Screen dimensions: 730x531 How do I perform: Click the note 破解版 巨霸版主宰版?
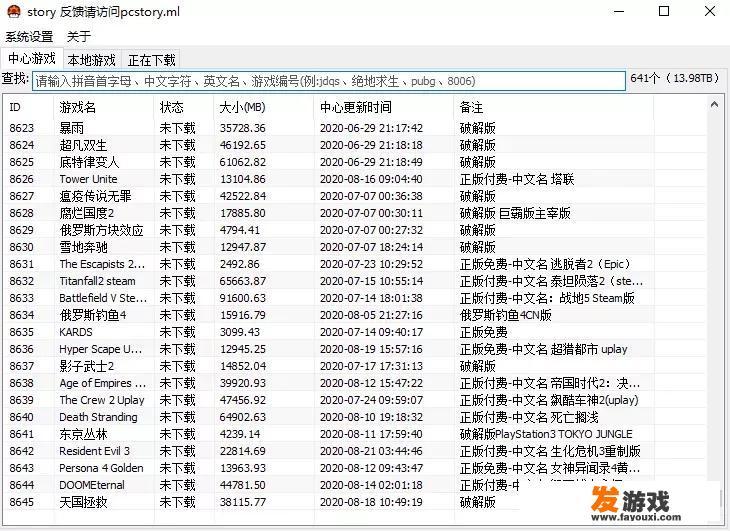pos(515,213)
